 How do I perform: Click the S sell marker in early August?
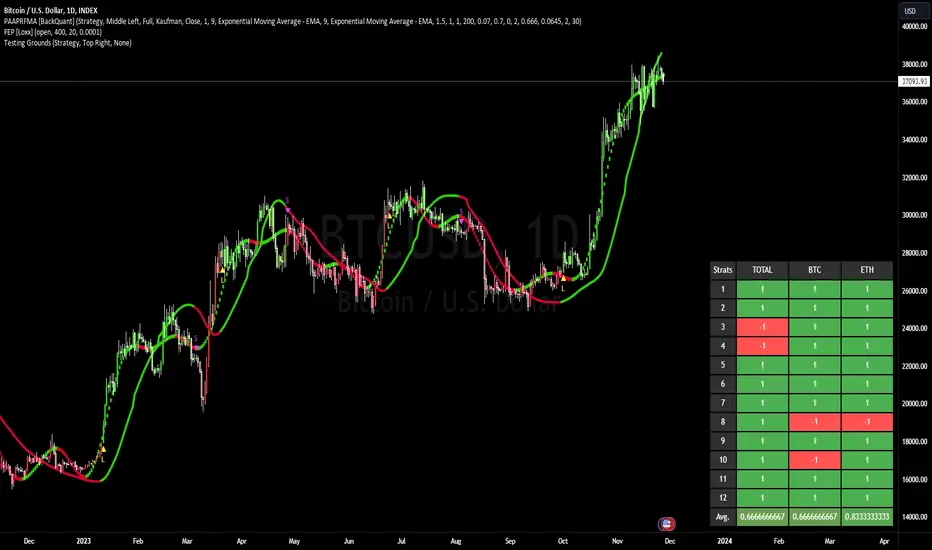[461, 216]
